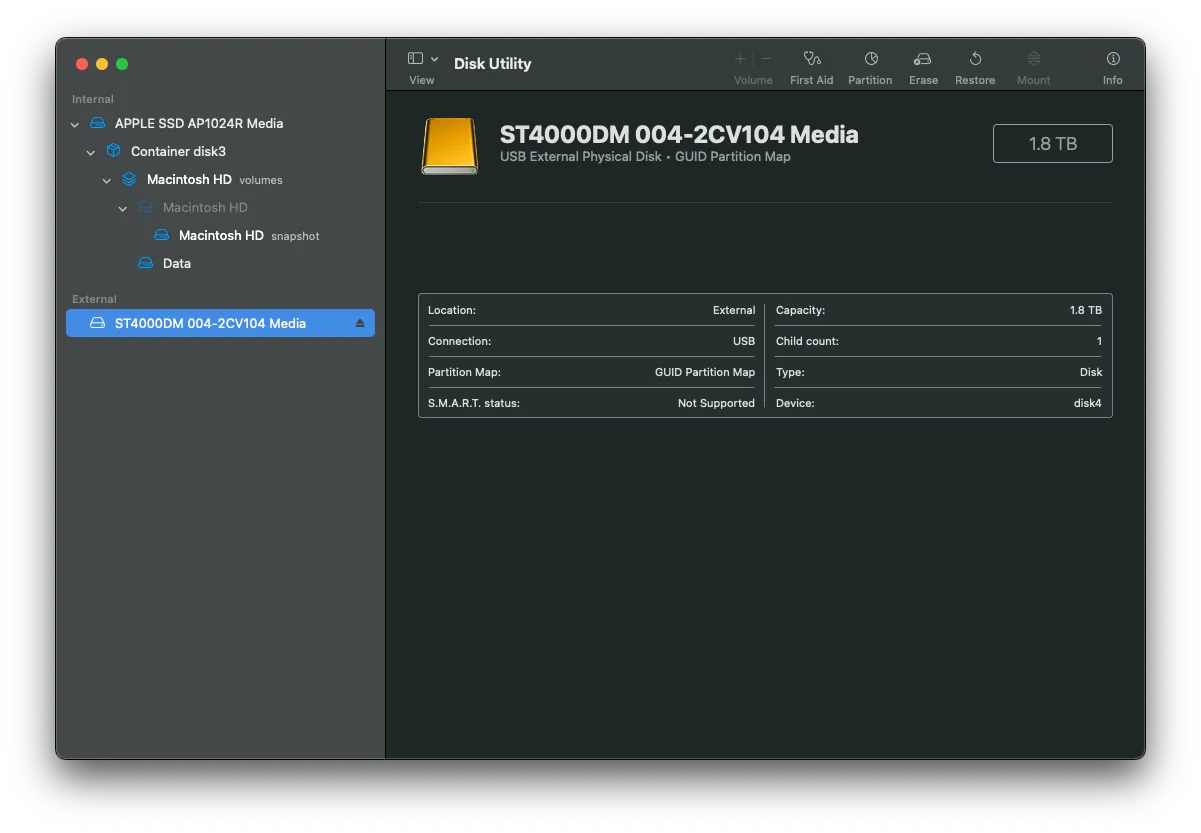1201x833 pixels.
Task: Select ST4000DM 004-2CV104 Media in sidebar
Action: click(x=210, y=323)
